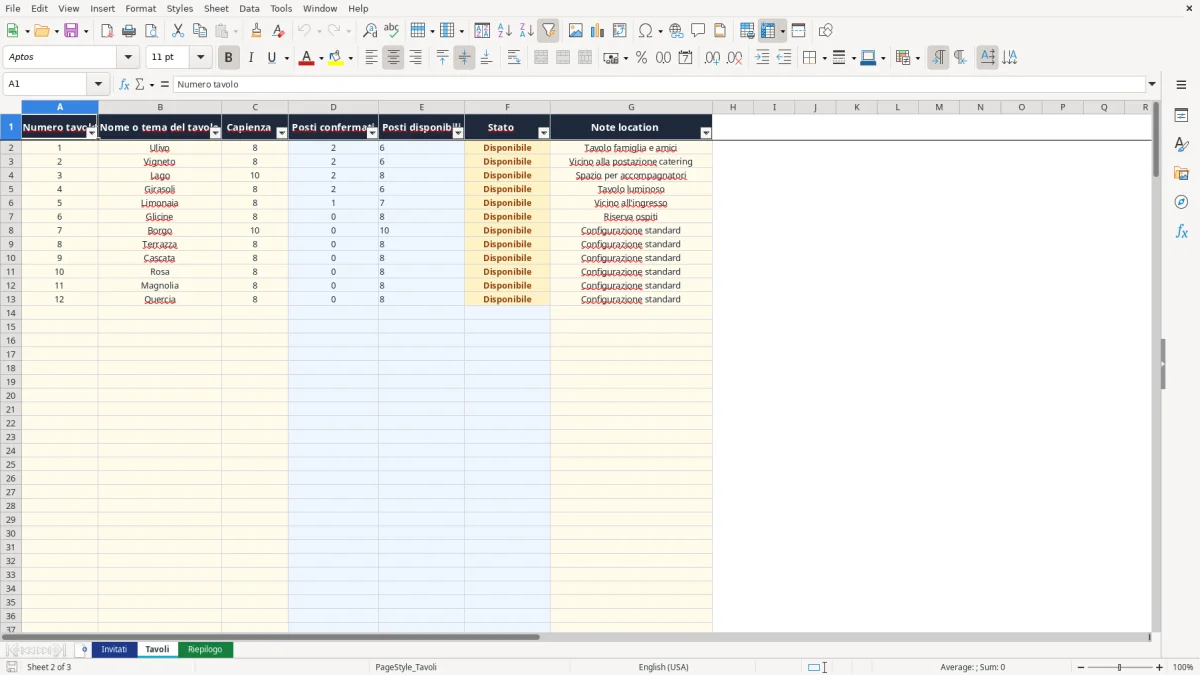Sort ascending A to Z

pos(505,31)
